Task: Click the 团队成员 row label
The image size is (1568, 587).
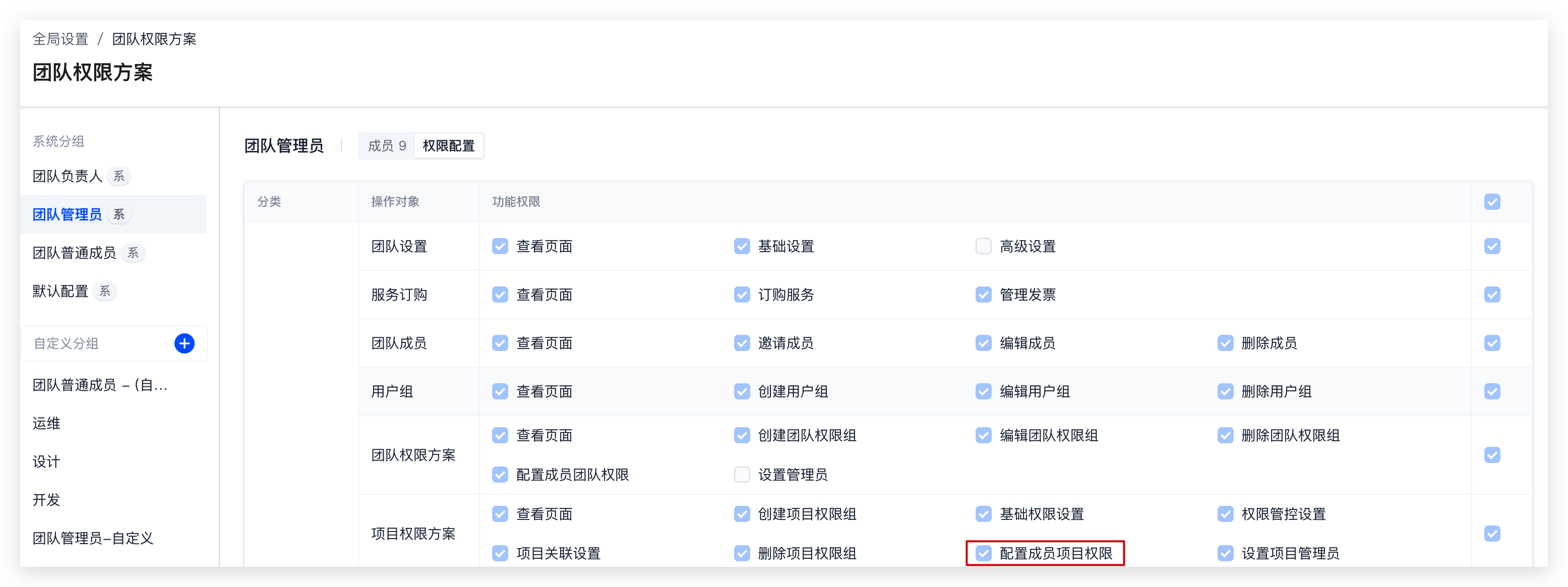Action: tap(399, 343)
